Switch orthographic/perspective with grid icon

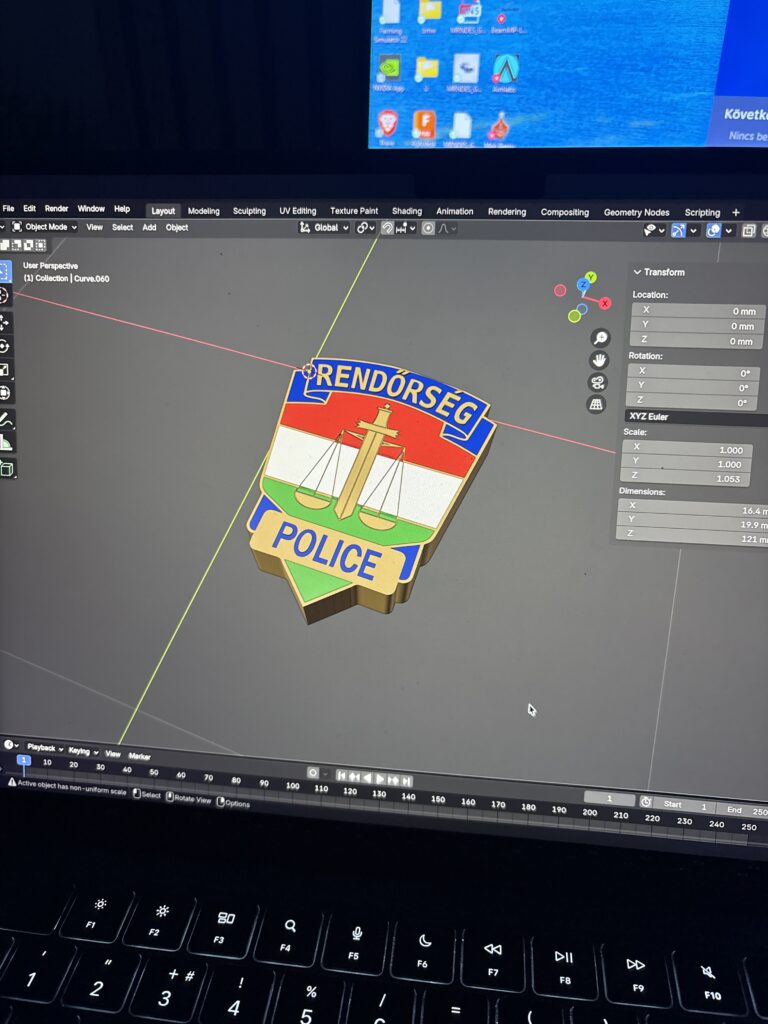[596, 404]
